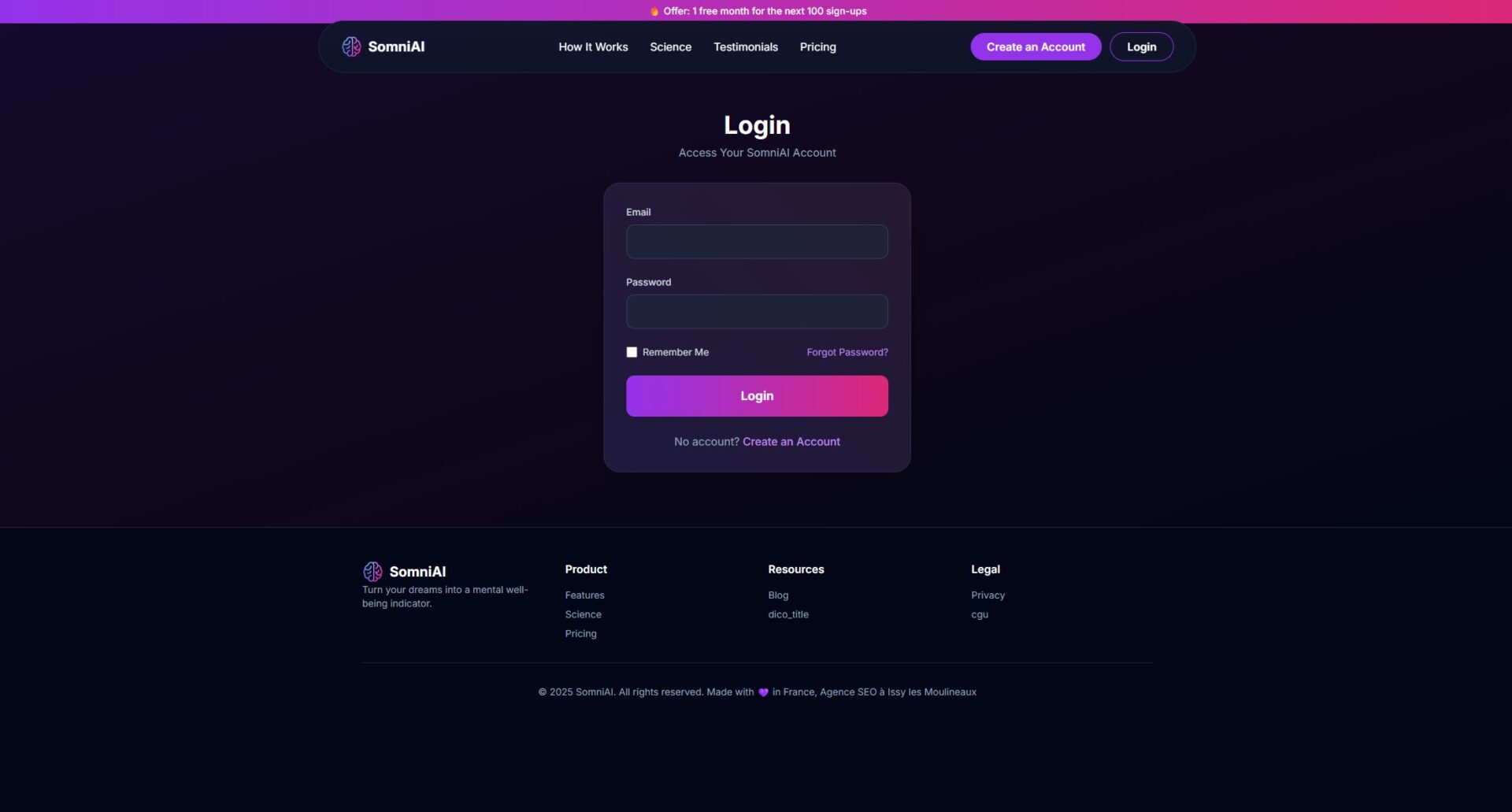
Task: Open Features link in footer
Action: (x=584, y=595)
